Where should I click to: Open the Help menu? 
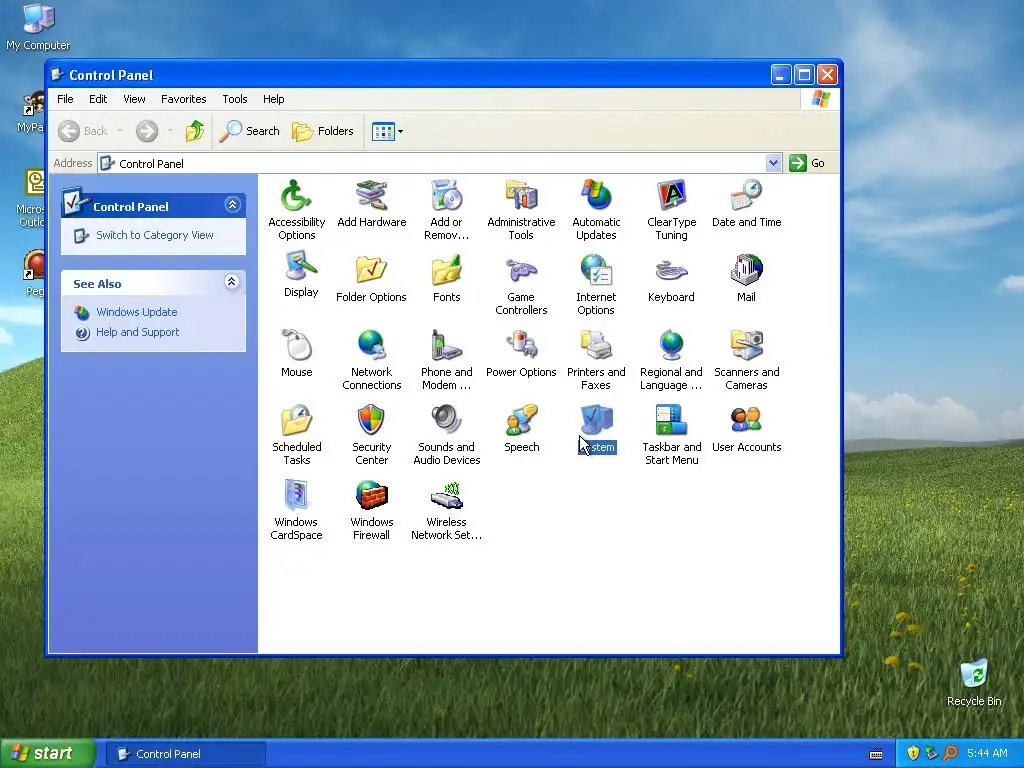[274, 99]
